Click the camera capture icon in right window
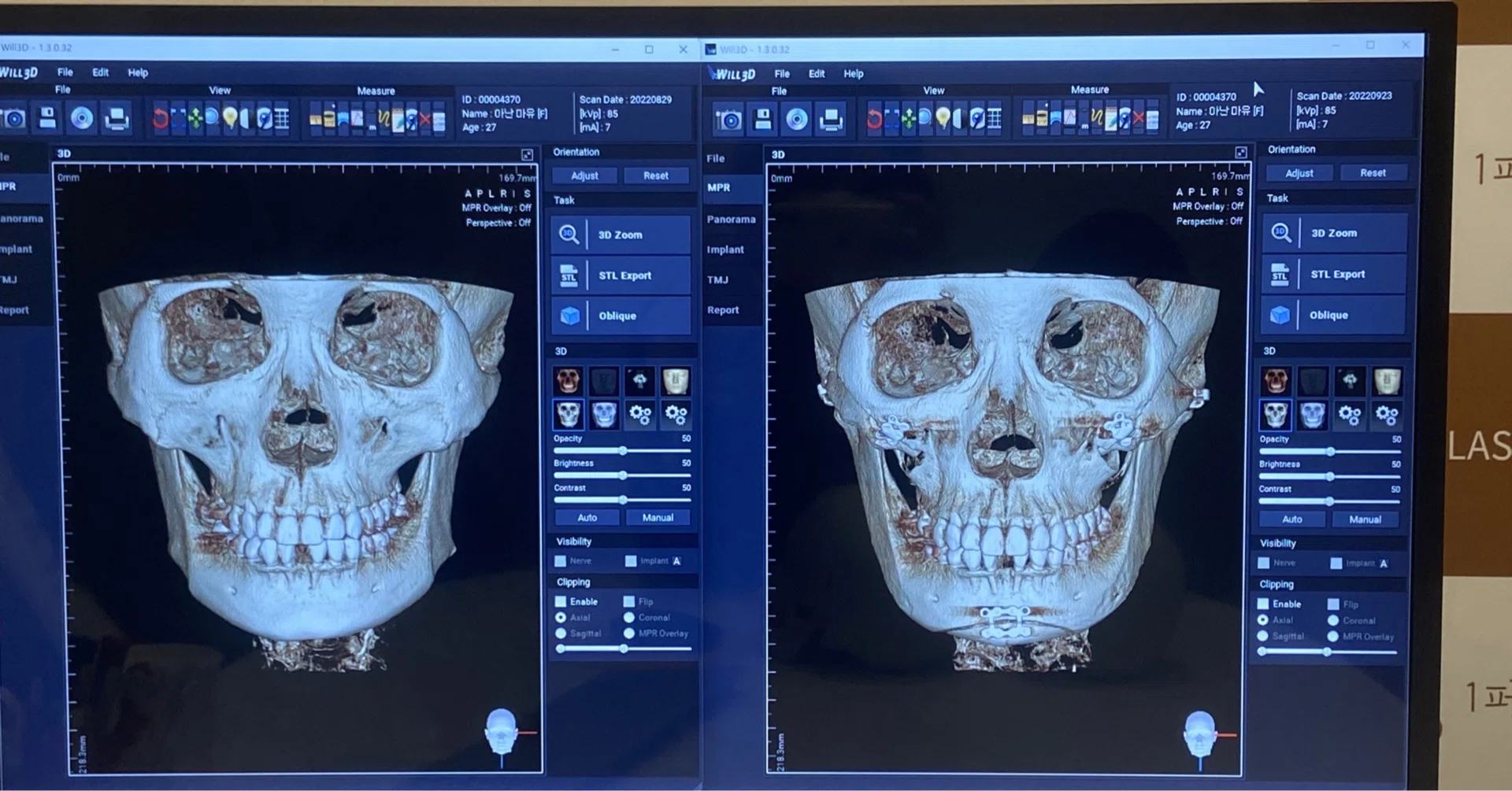This screenshot has height=791, width=1512. click(x=729, y=120)
